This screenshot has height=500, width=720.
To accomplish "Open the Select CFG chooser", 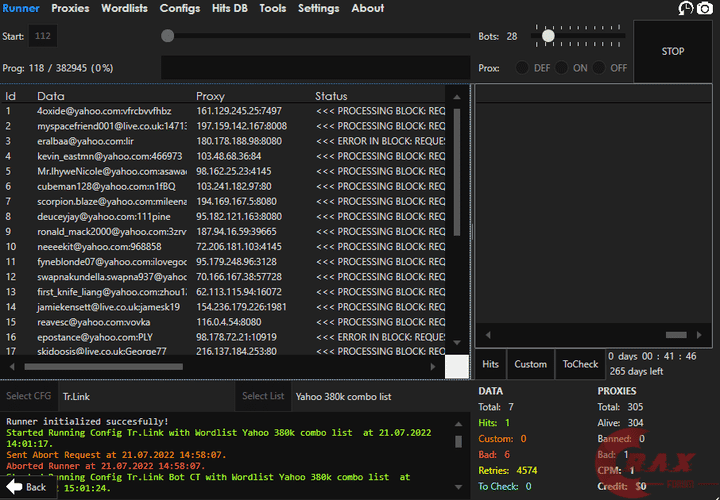I will tap(28, 396).
